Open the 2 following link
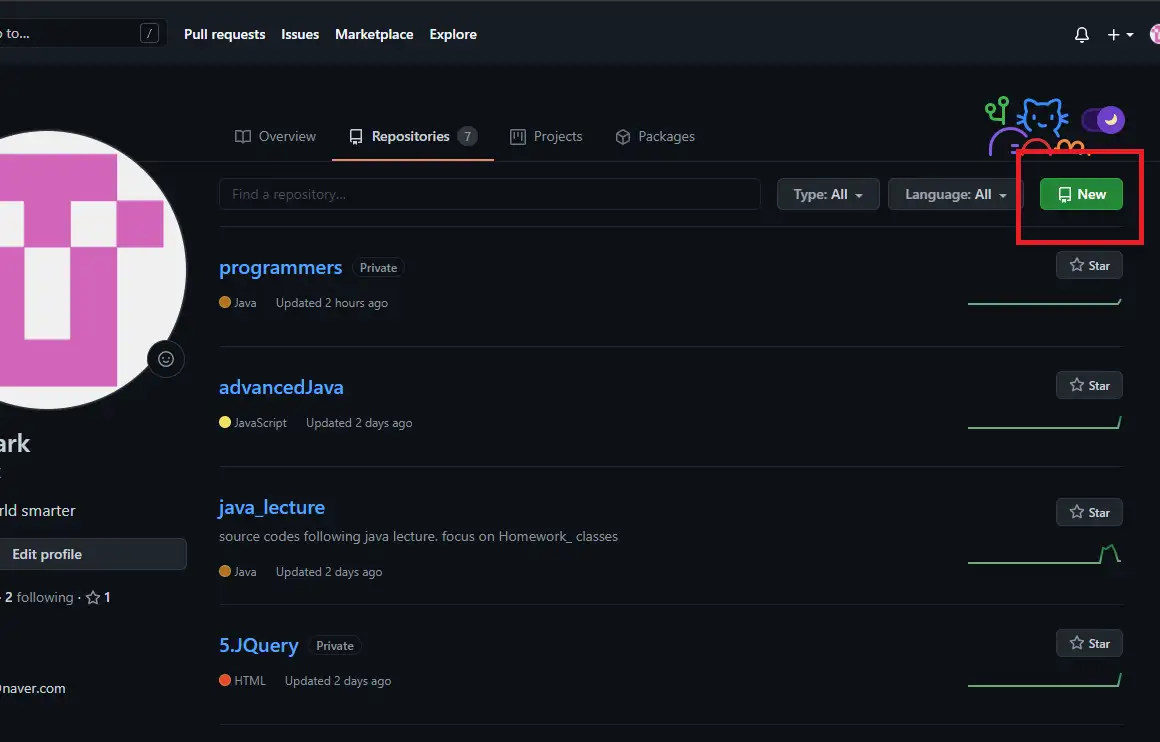The width and height of the screenshot is (1160, 742). tap(38, 598)
